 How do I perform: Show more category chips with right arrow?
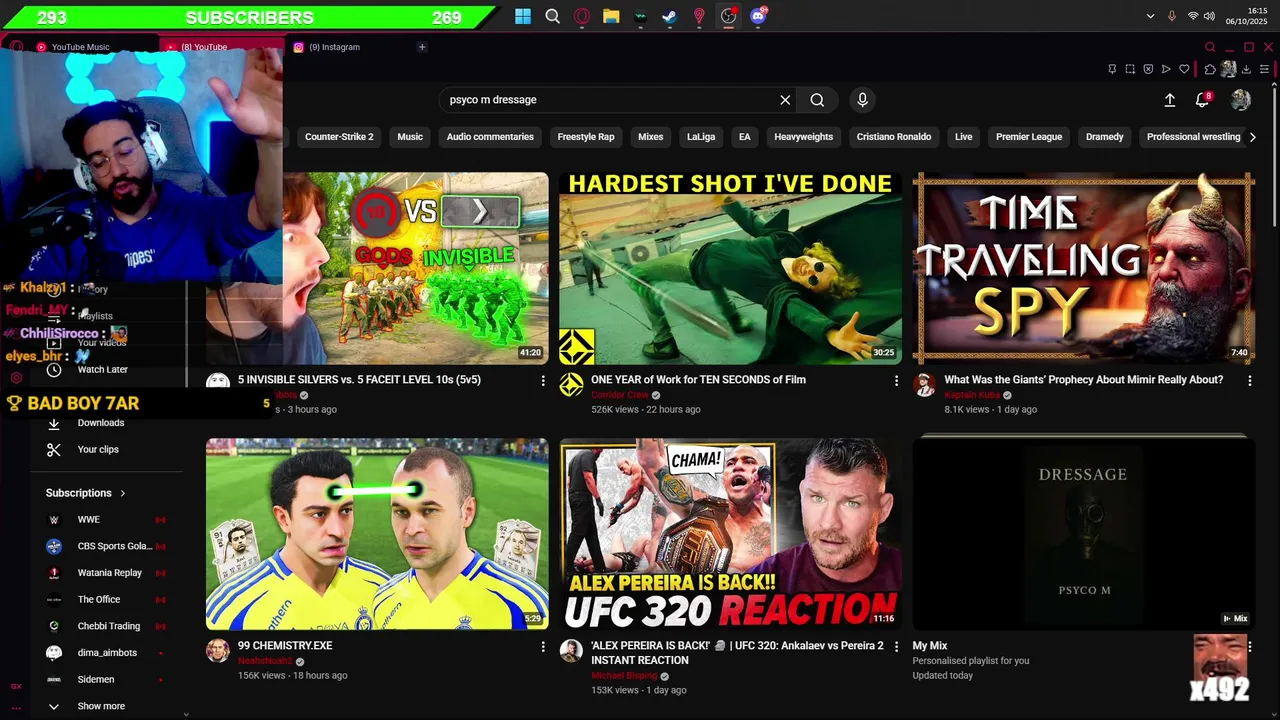click(x=1252, y=137)
